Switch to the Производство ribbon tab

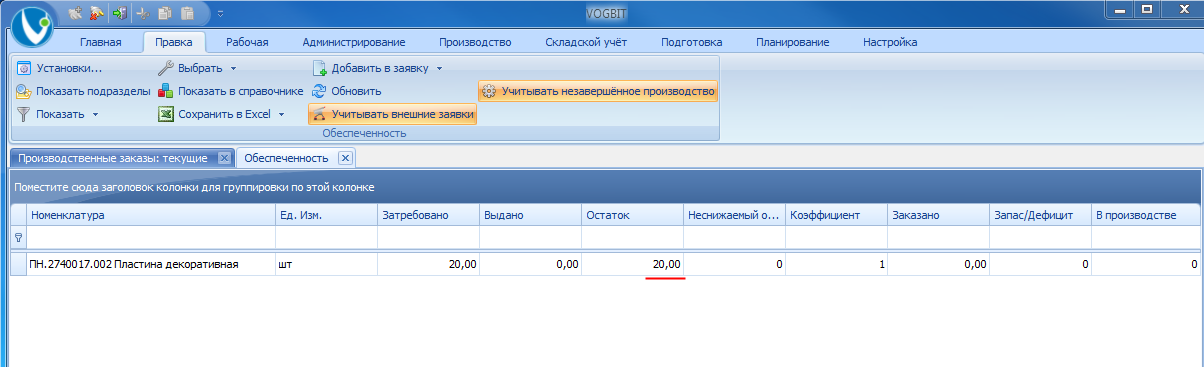(x=475, y=42)
